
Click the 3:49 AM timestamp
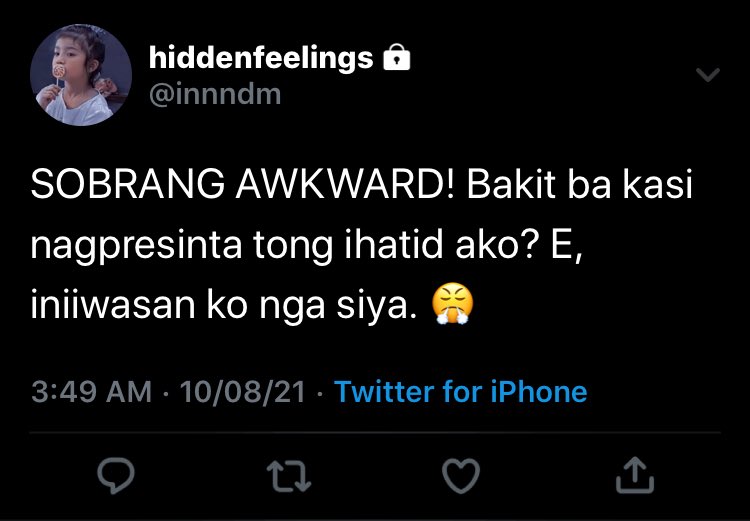click(91, 392)
